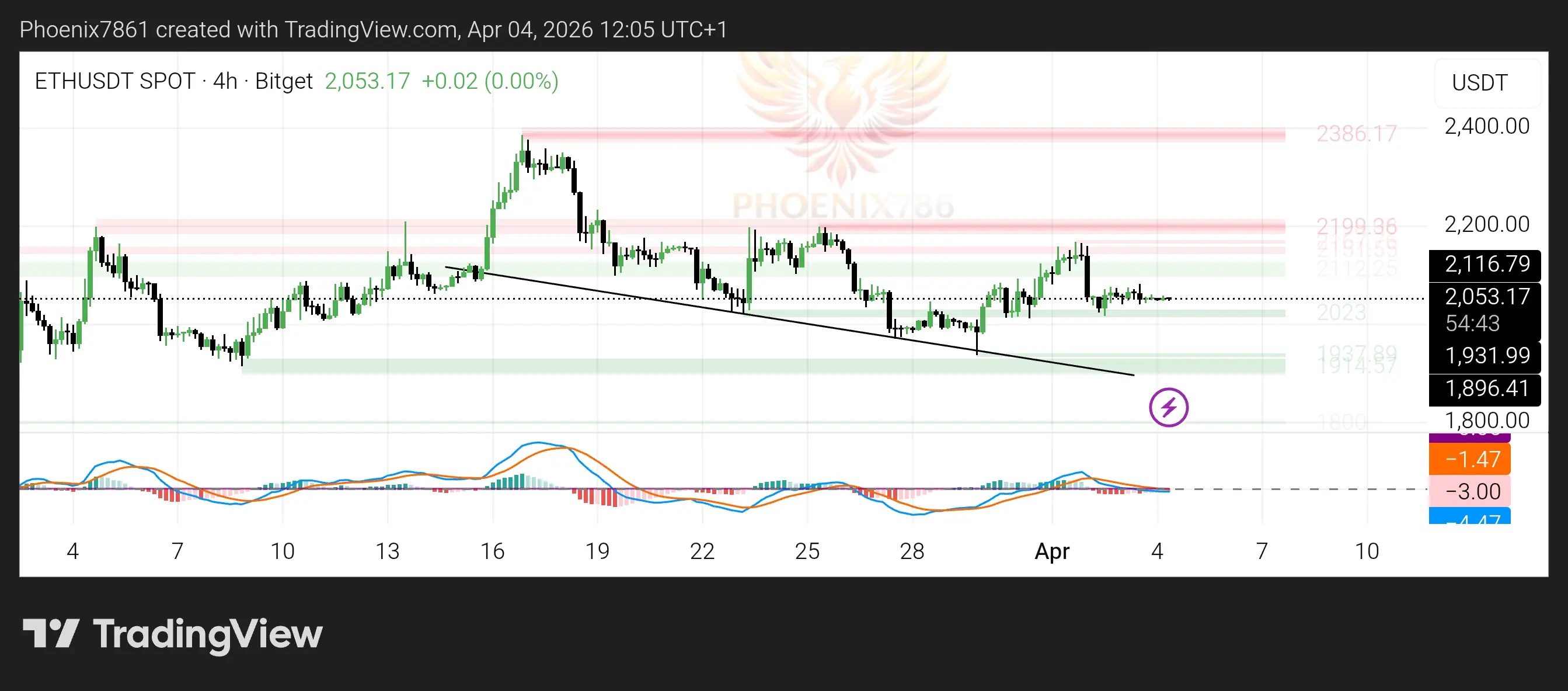This screenshot has height=691, width=1568.
Task: Click the Phoenix7861 TradingView.com header text
Action: click(373, 29)
